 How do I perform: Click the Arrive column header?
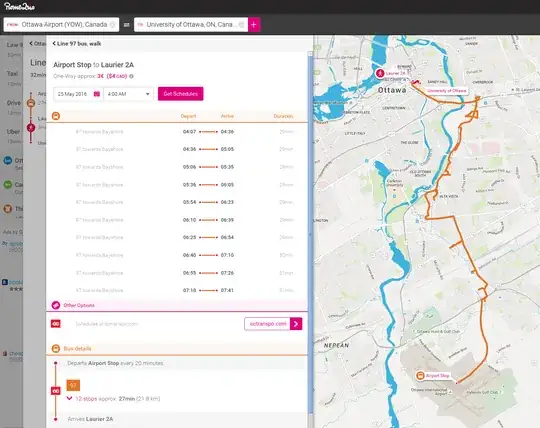pyautogui.click(x=227, y=116)
